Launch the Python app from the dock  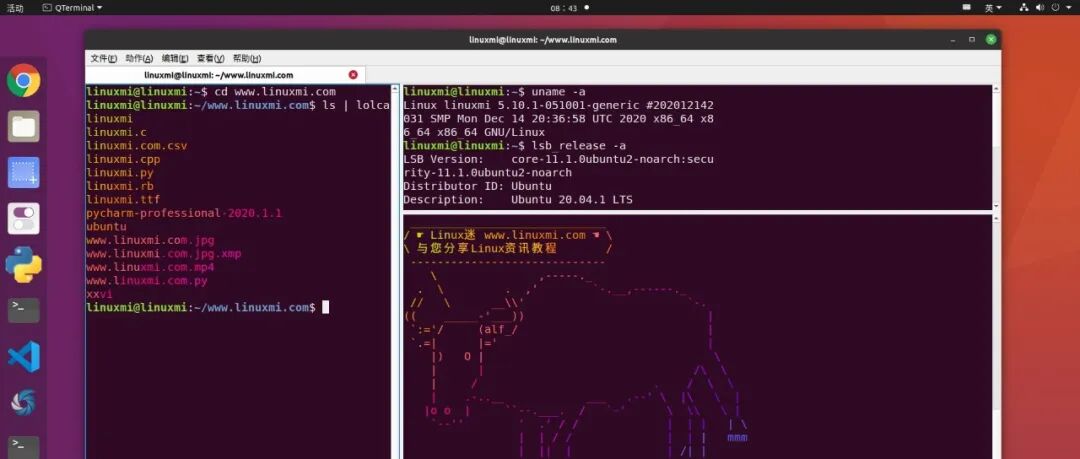coord(23,265)
